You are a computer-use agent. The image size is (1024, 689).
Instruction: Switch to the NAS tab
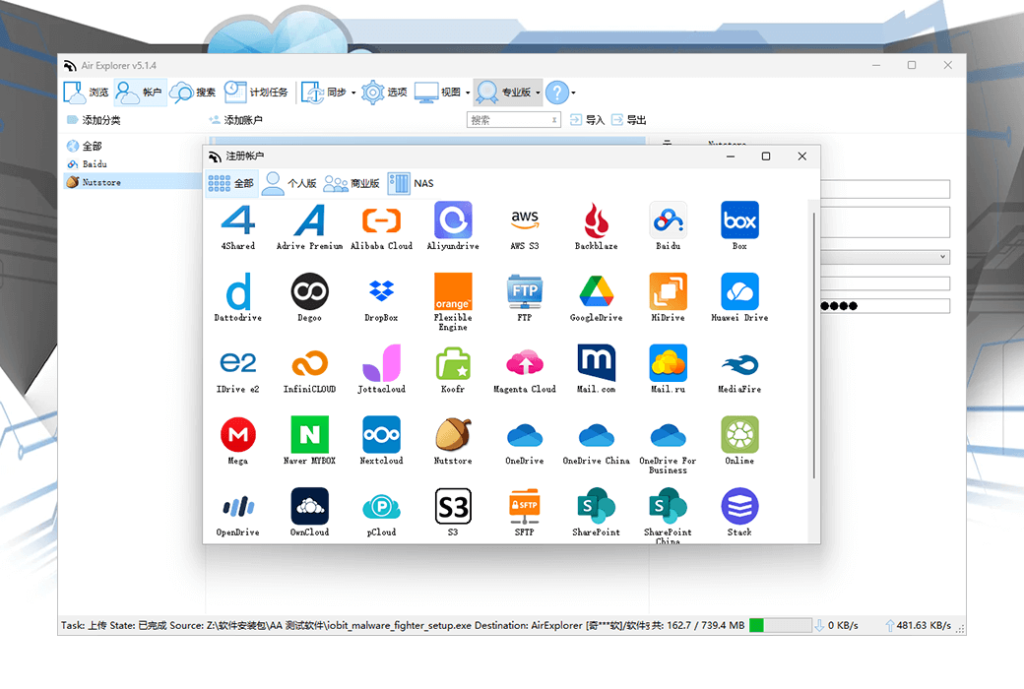point(412,183)
